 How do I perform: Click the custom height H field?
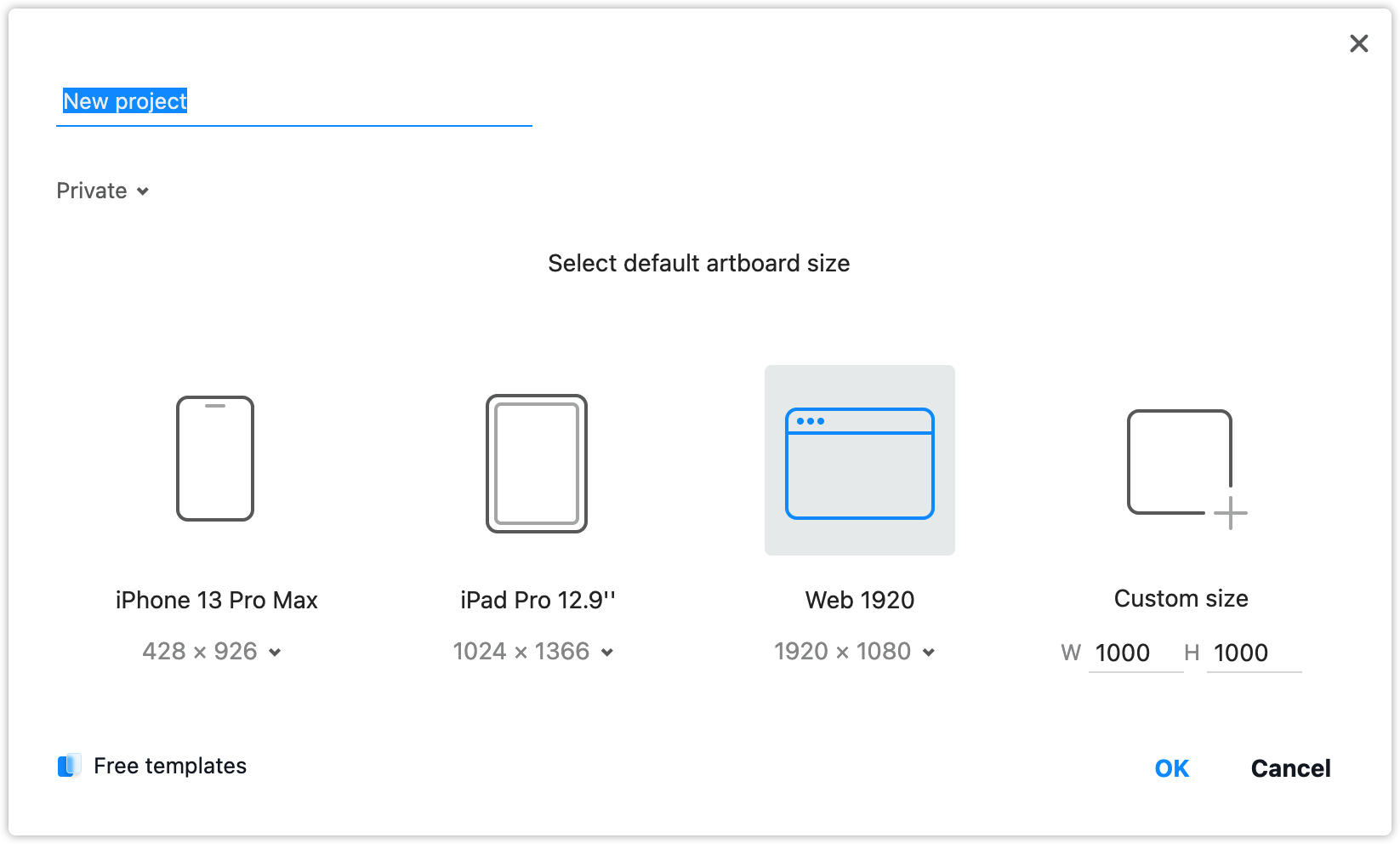(x=1255, y=653)
